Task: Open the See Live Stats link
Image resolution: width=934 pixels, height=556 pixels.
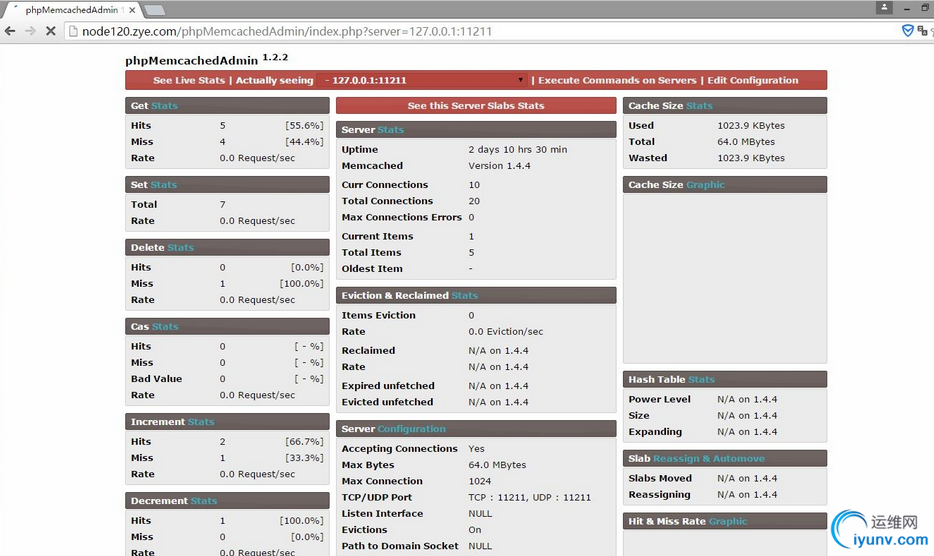Action: (189, 80)
